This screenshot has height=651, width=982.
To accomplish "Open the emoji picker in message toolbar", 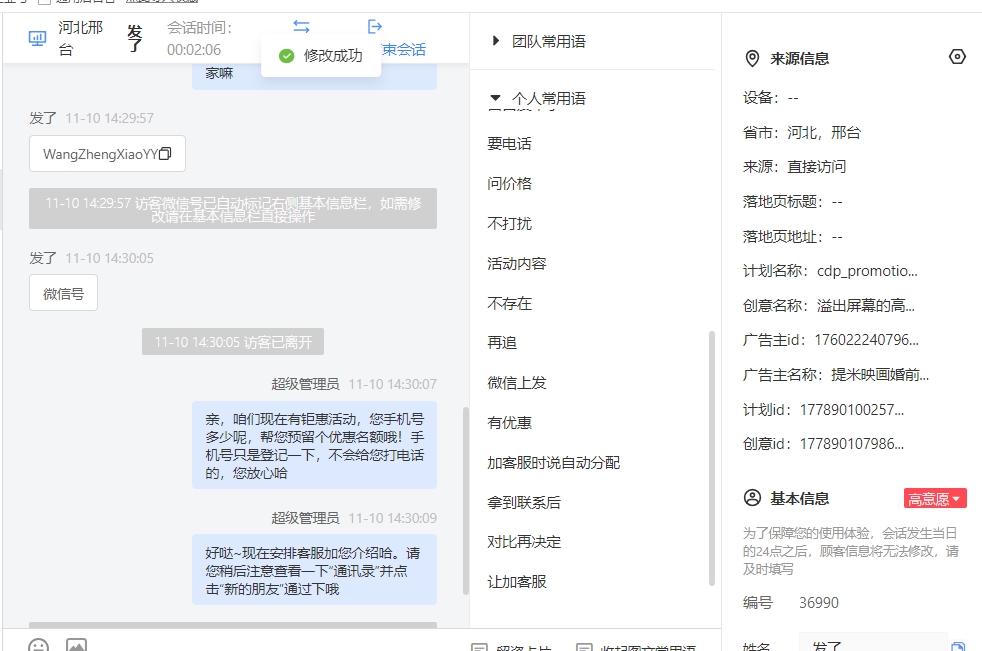I will [38, 645].
